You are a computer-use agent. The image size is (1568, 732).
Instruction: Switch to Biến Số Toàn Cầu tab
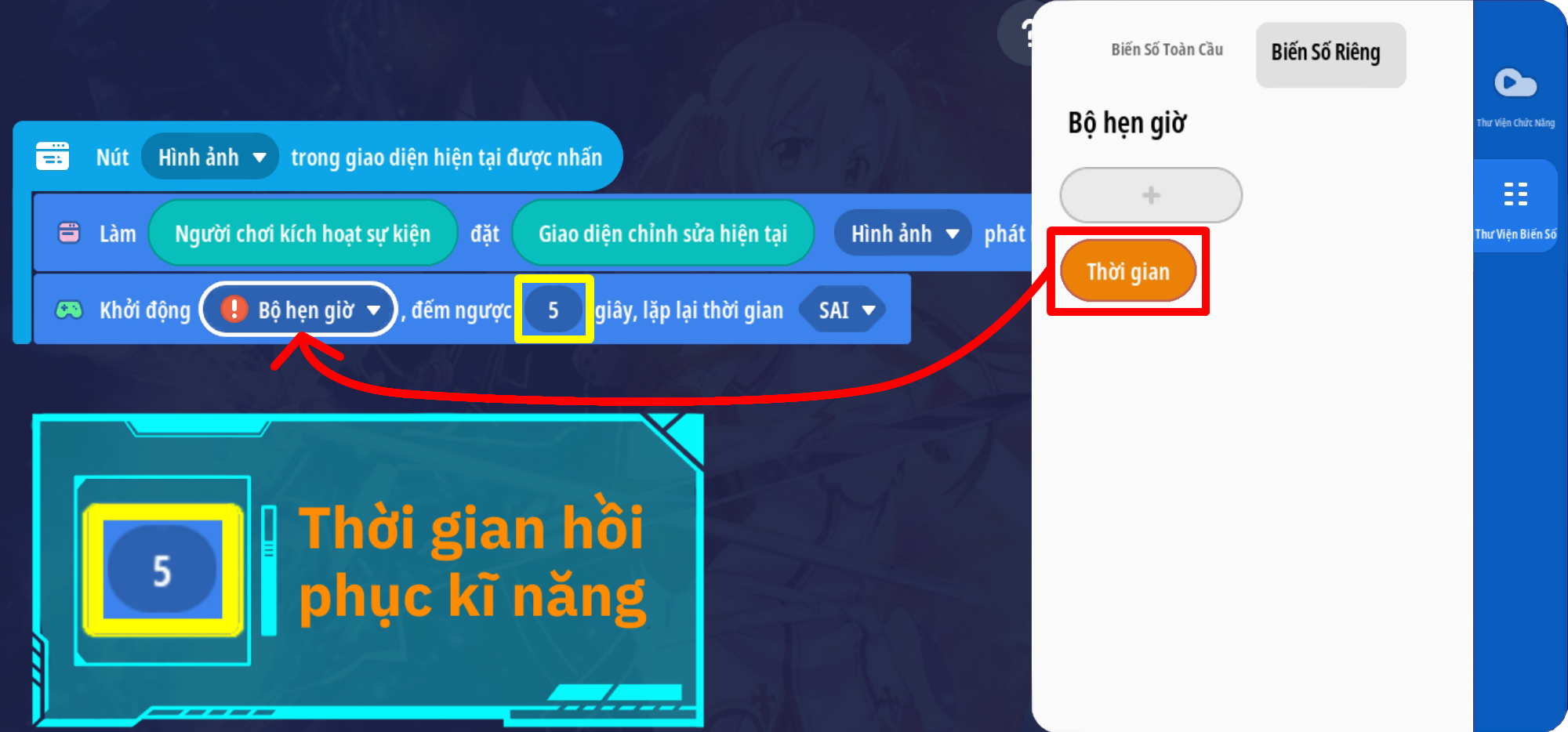point(1167,49)
